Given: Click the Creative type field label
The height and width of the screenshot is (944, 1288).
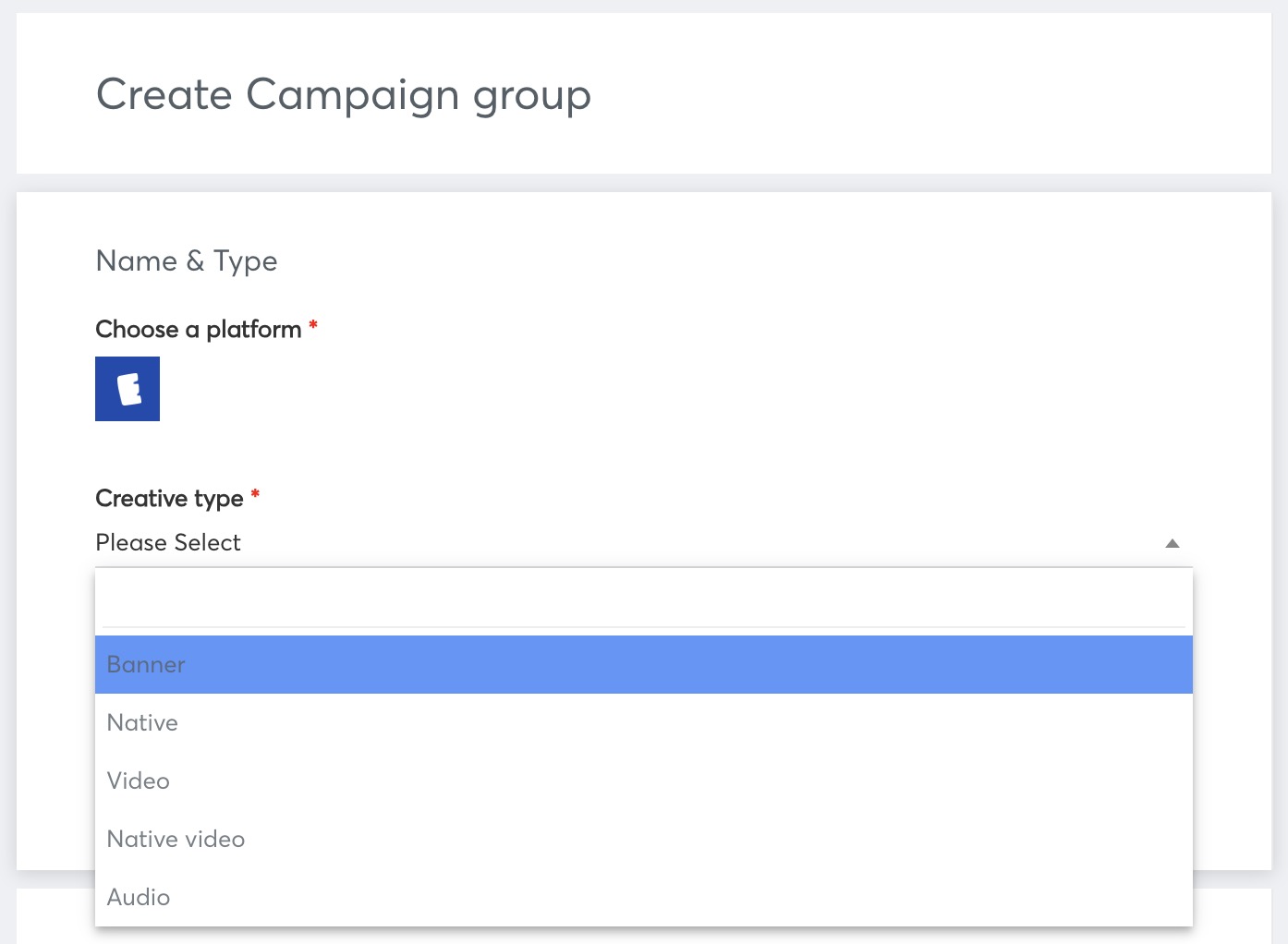Looking at the screenshot, I should (169, 499).
